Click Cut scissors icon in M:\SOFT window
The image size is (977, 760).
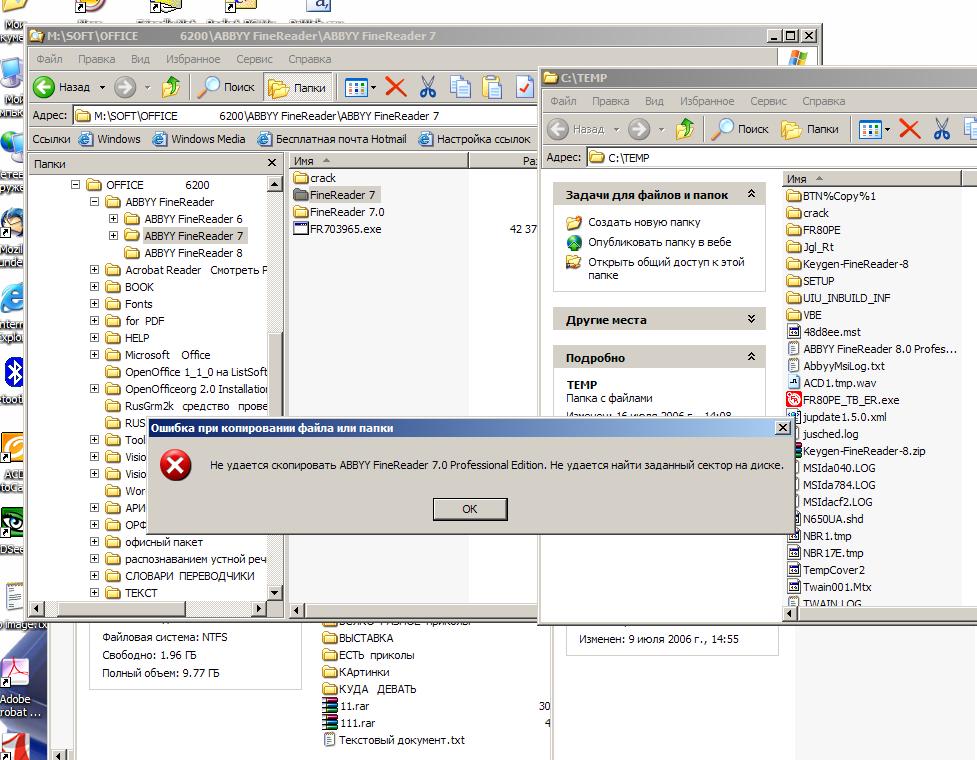(x=427, y=87)
